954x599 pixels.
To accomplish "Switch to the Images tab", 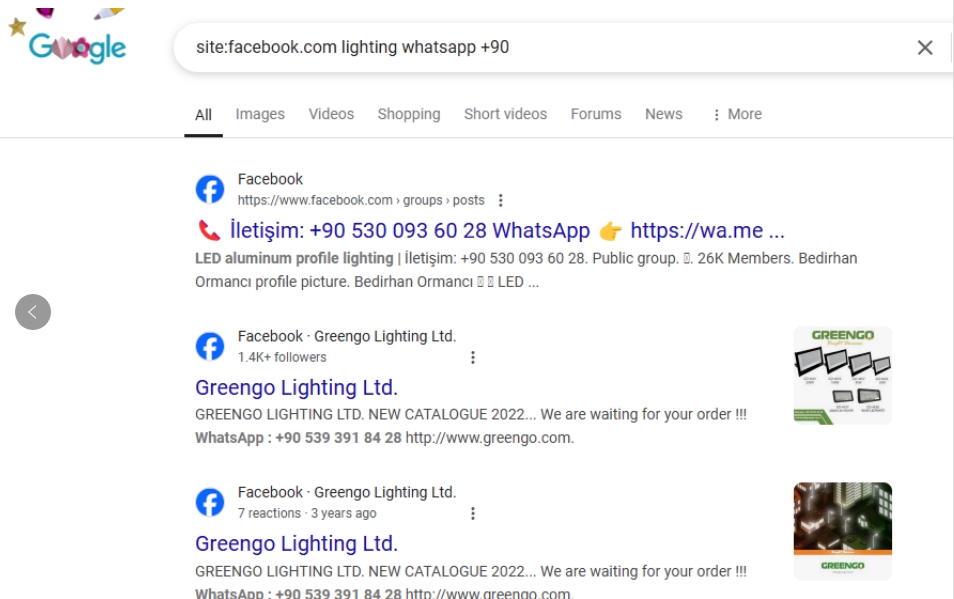I will (260, 114).
